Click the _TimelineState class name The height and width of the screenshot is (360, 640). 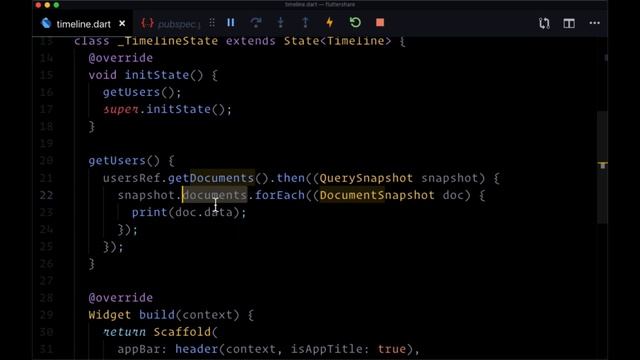(x=168, y=41)
